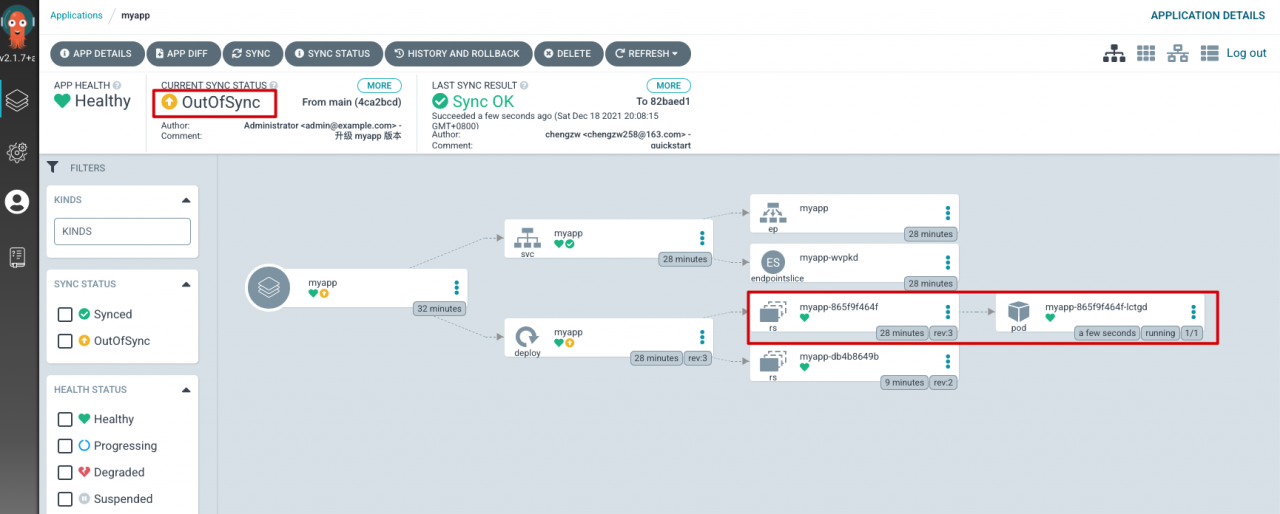Screen dimensions: 1280x514
Task: Open kebab menu of myapp-865f9f464f-lctgd pod
Action: pos(1193,312)
